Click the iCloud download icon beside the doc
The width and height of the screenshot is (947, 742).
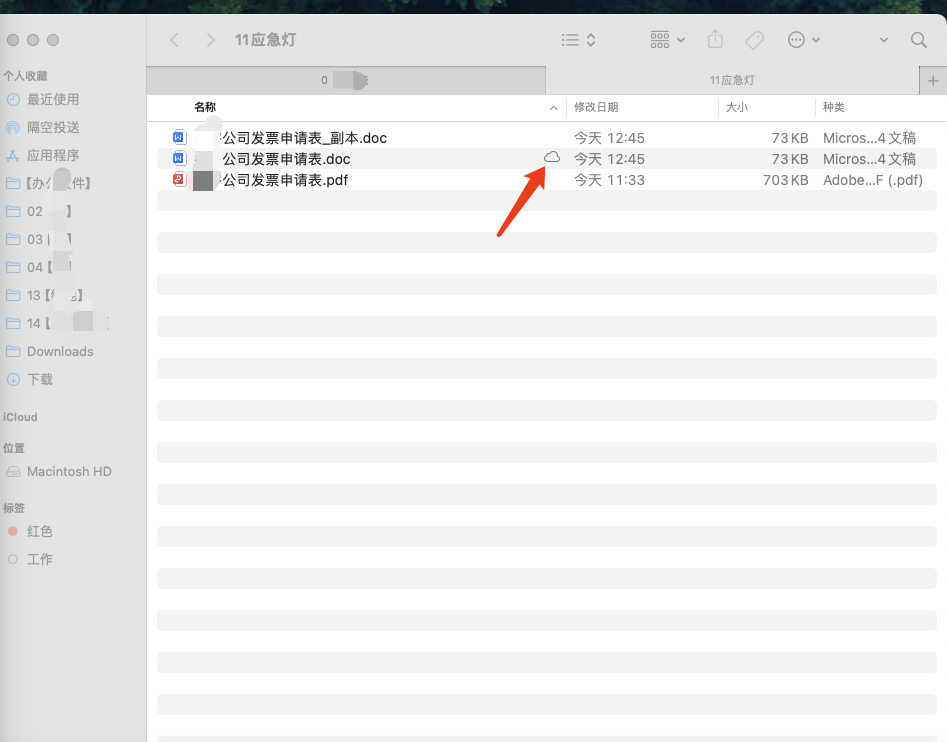(x=551, y=158)
